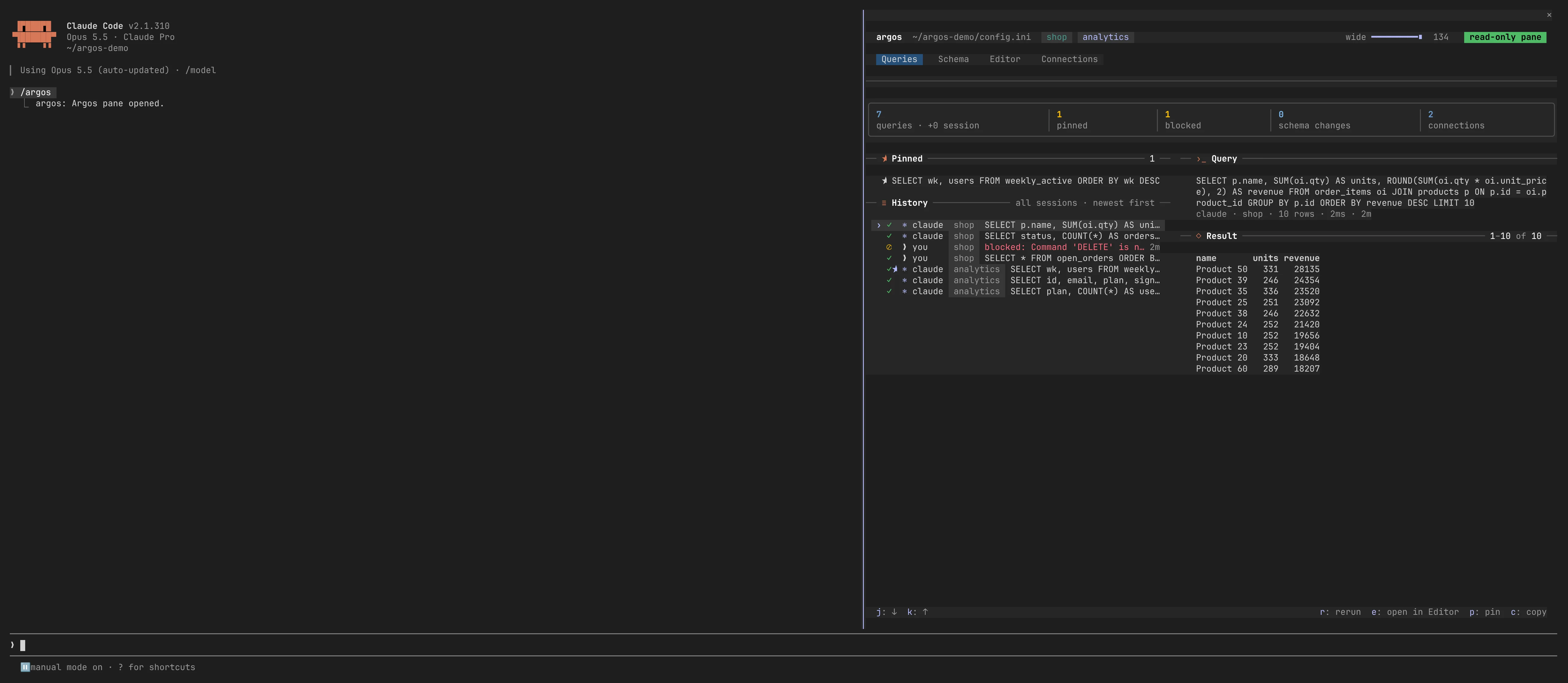Open the Connections tab
1568x683 pixels.
[1069, 59]
